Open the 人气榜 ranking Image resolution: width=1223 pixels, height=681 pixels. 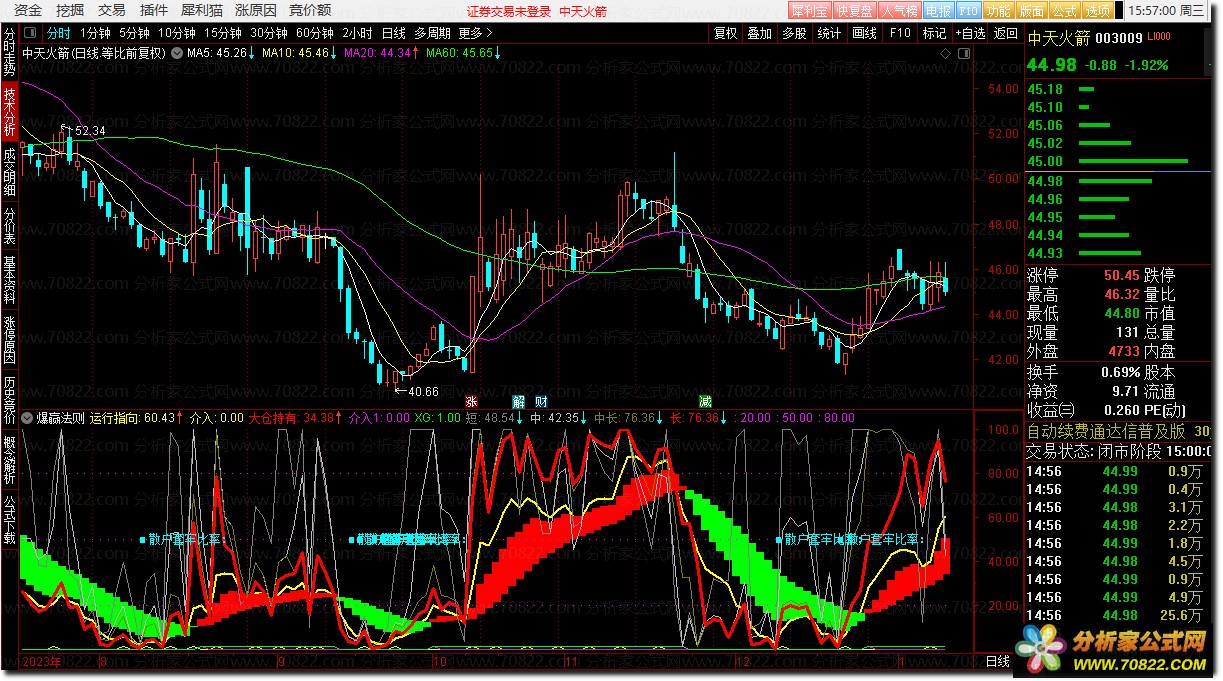coord(898,10)
